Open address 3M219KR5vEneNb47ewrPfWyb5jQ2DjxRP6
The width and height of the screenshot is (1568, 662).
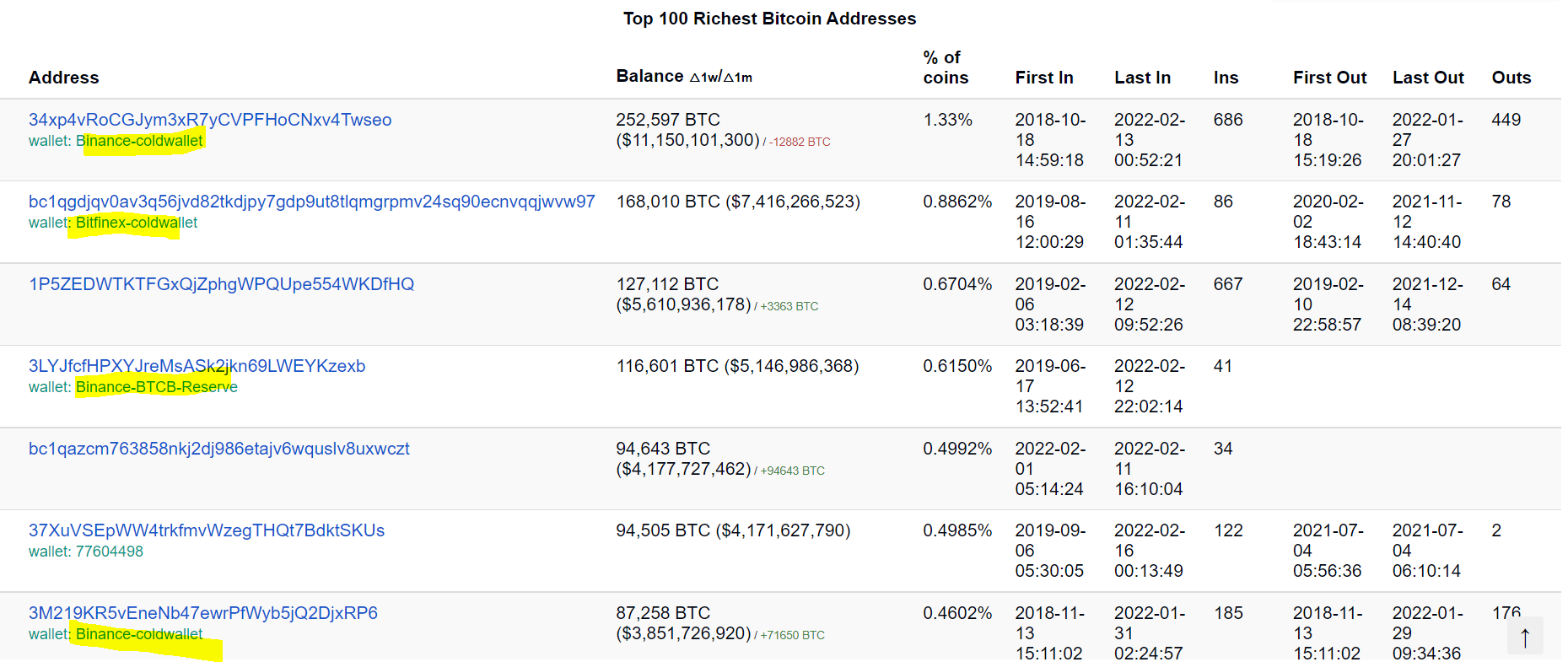click(202, 613)
